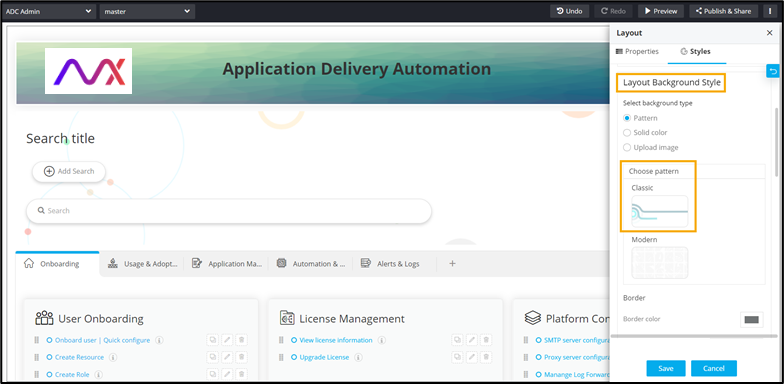
Task: Open the Onboarding tab
Action: (57, 264)
